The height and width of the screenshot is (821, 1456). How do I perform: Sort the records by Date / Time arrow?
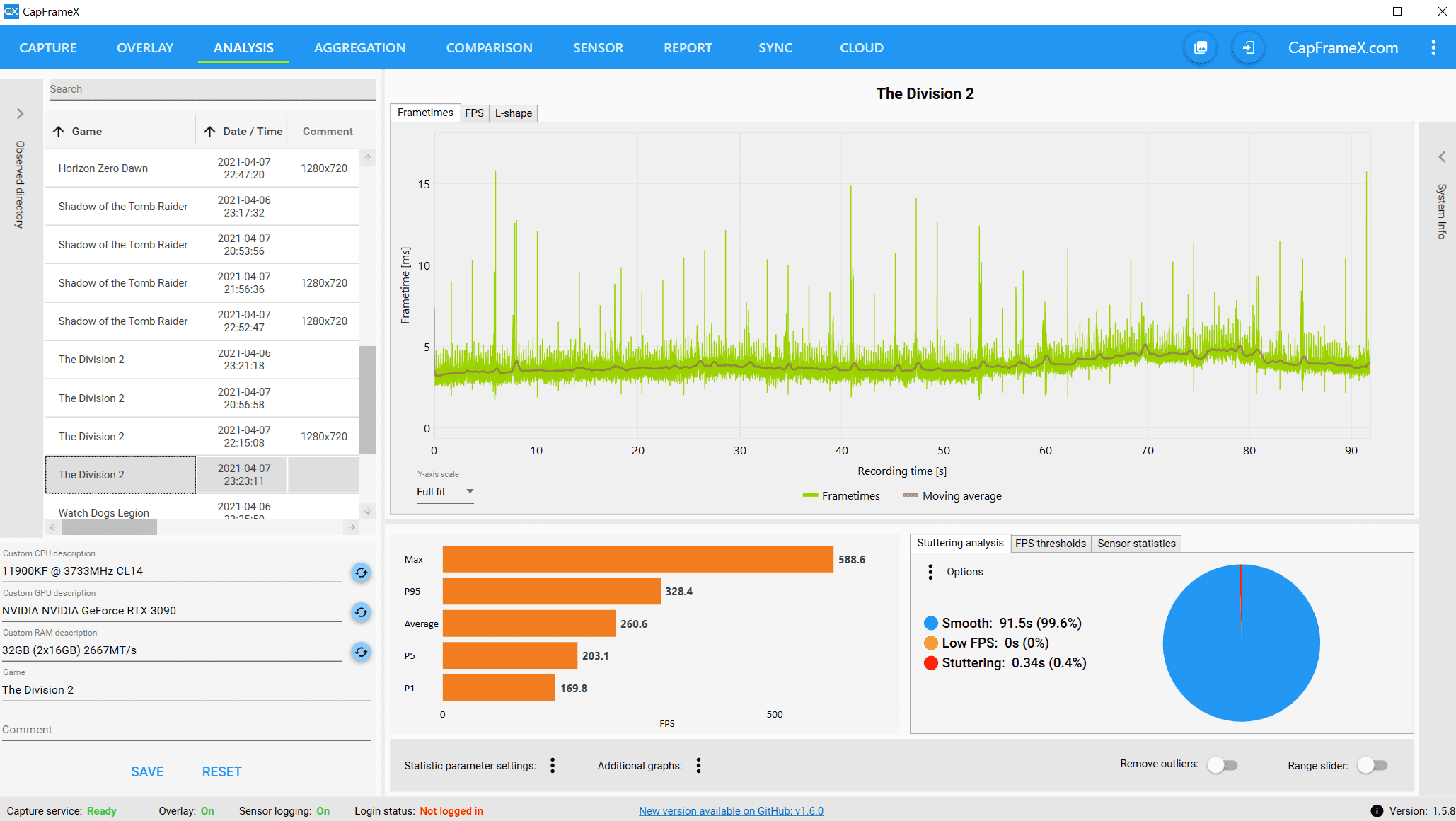[x=209, y=132]
